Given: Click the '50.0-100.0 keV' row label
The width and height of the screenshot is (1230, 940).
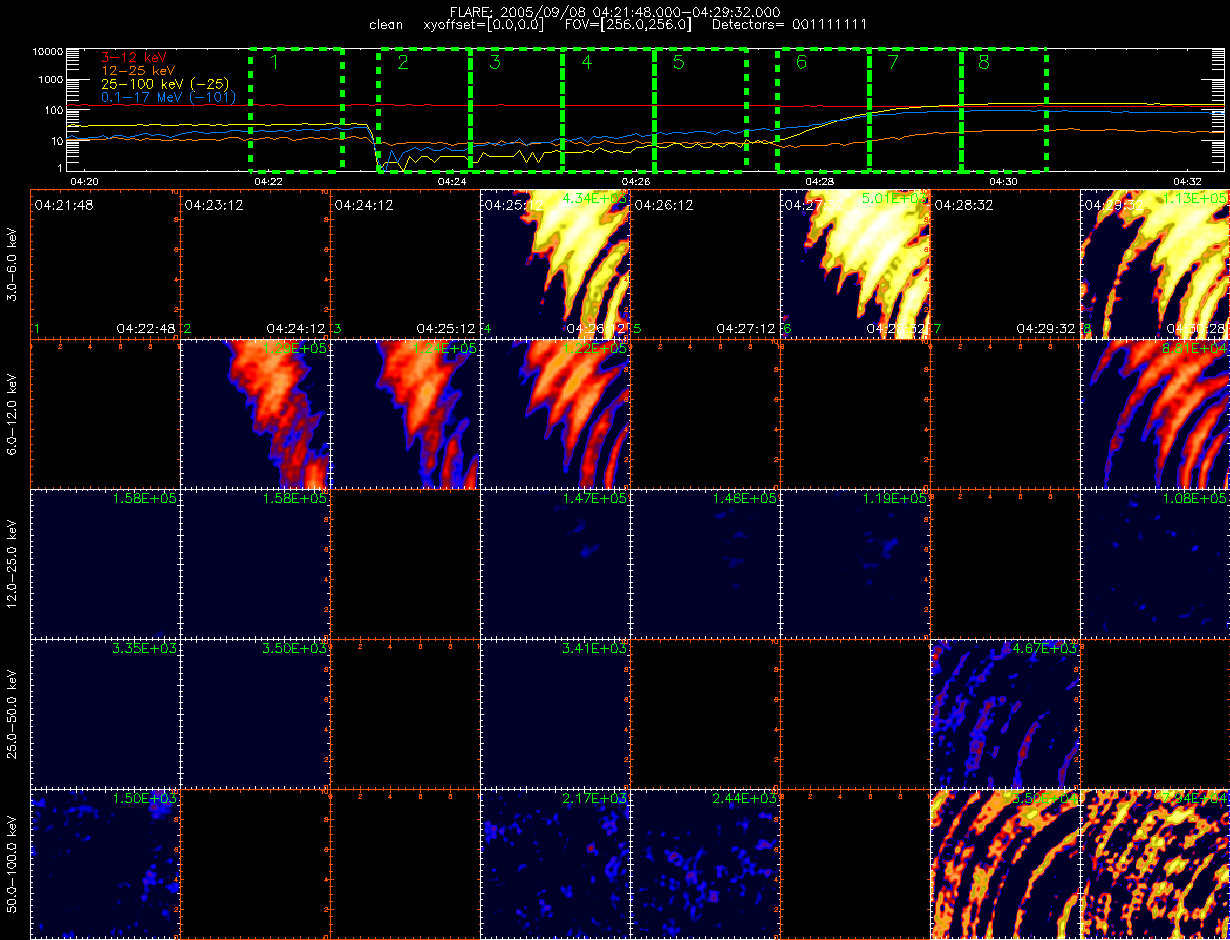Looking at the screenshot, I should tap(12, 863).
